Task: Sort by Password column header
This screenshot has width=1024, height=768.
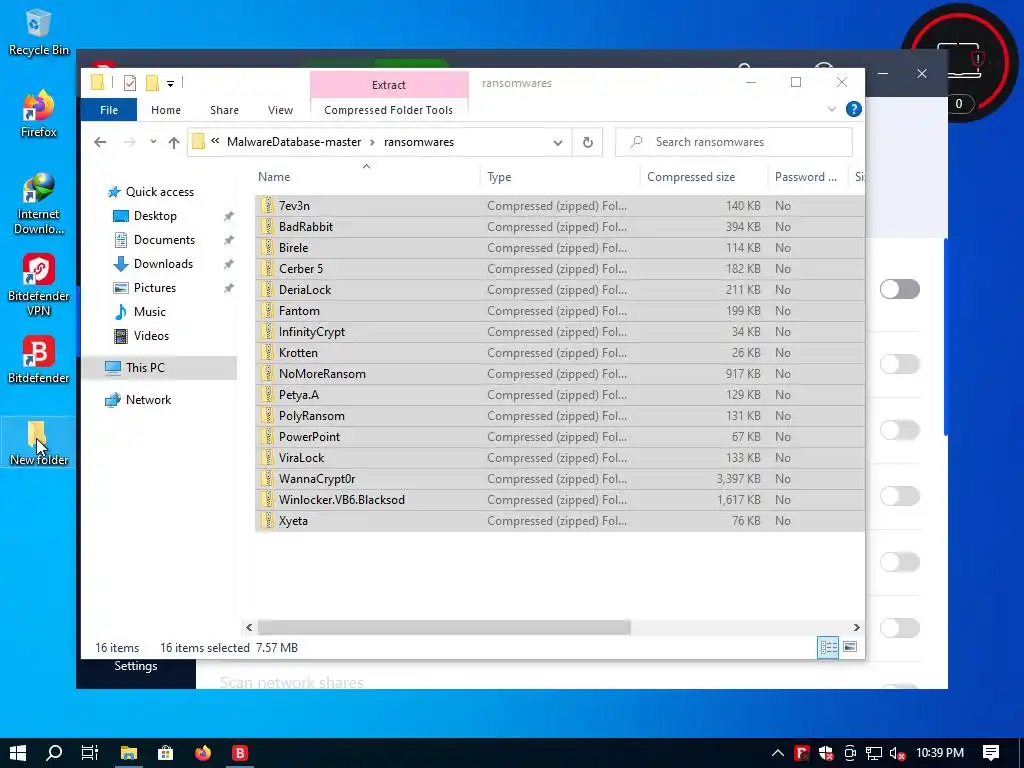Action: click(x=808, y=176)
